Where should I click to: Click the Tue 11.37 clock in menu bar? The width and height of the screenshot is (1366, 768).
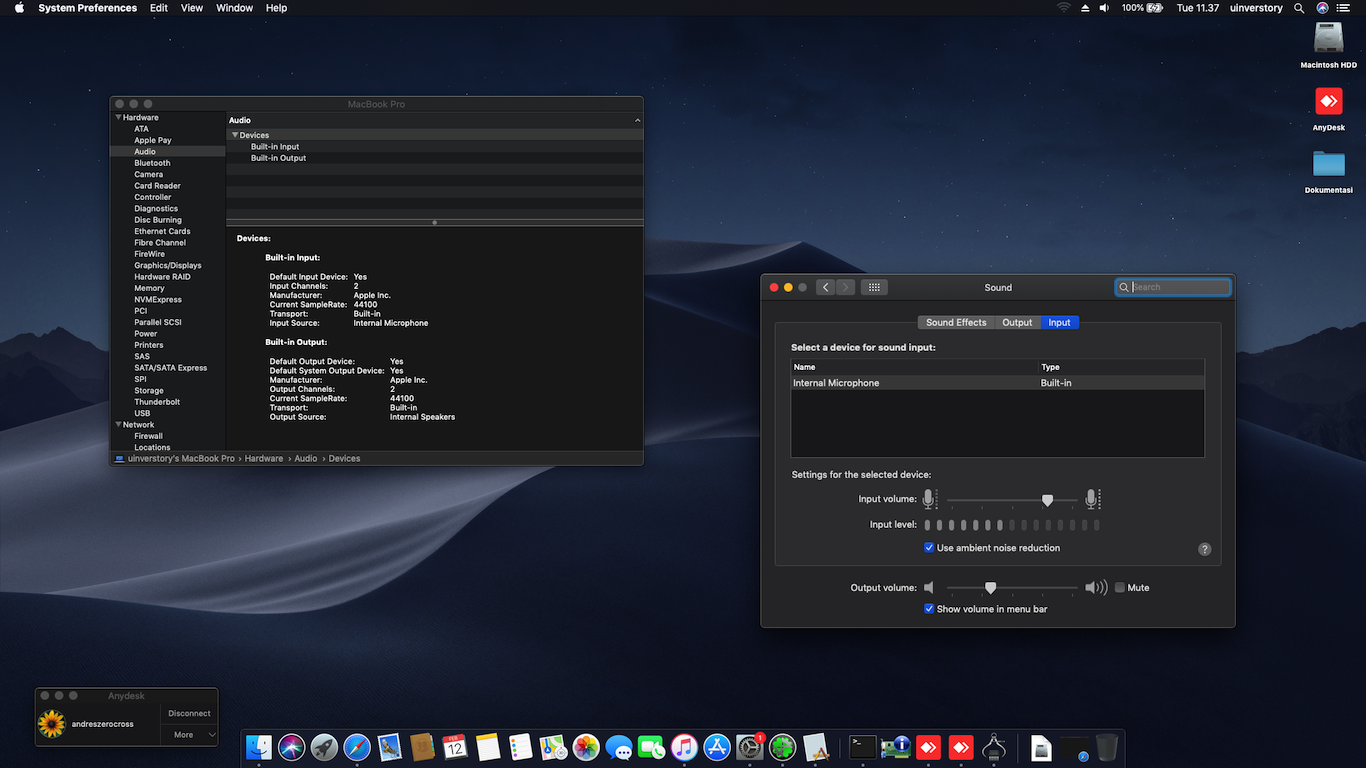coord(1198,8)
